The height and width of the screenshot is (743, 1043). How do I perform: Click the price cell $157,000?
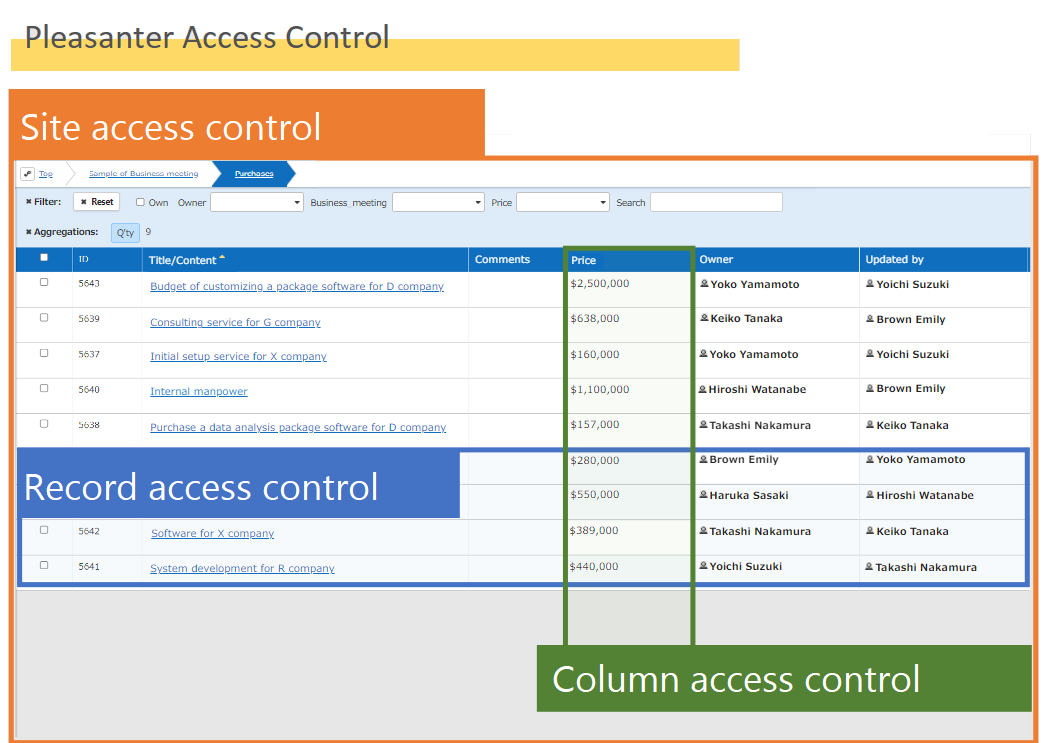[x=595, y=424]
